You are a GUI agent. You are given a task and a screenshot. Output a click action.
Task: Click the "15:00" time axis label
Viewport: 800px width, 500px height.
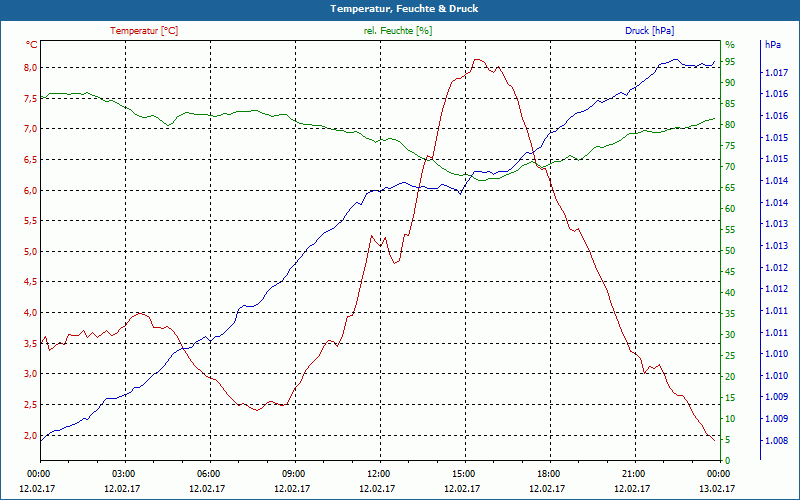pyautogui.click(x=463, y=473)
